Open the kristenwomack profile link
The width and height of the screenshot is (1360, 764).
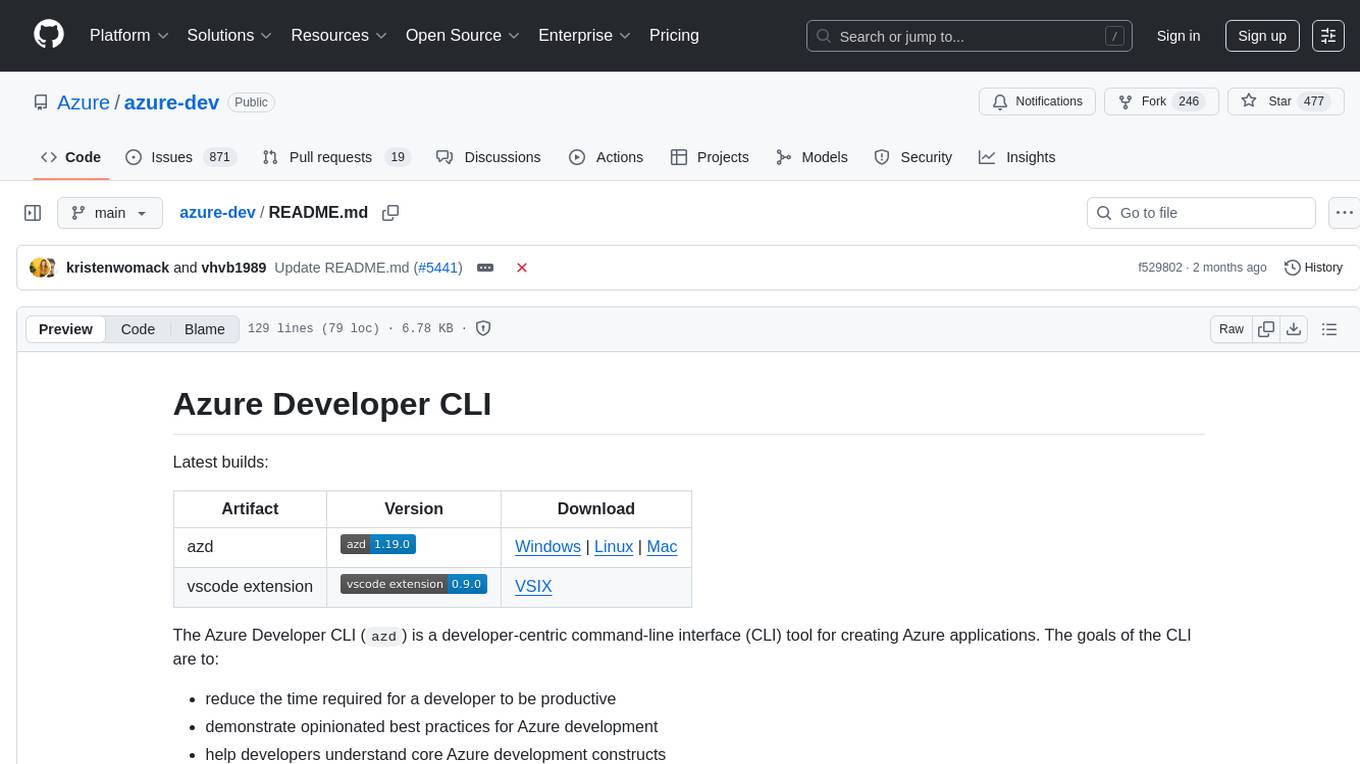tap(118, 268)
